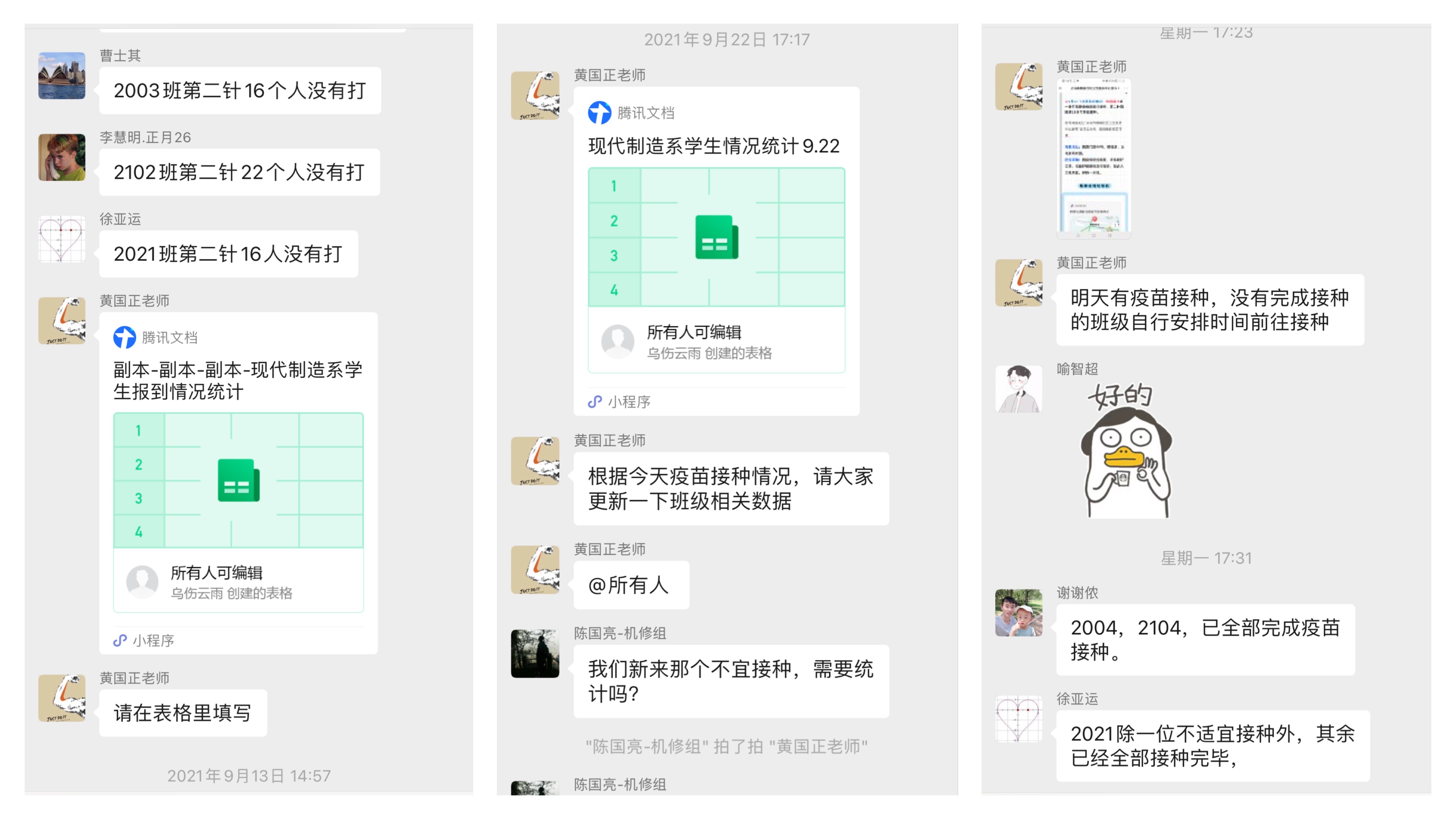
Task: Tap 谢谢侬's father and child avatar
Action: pos(1019,613)
